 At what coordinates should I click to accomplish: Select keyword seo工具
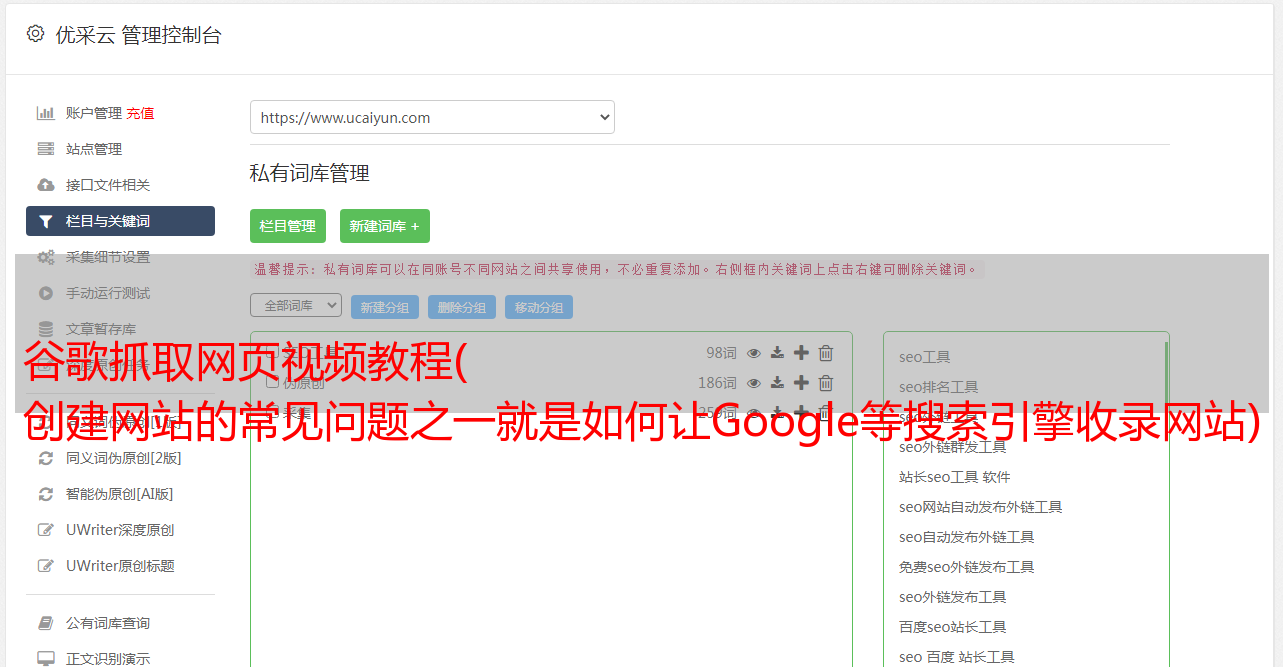[925, 357]
